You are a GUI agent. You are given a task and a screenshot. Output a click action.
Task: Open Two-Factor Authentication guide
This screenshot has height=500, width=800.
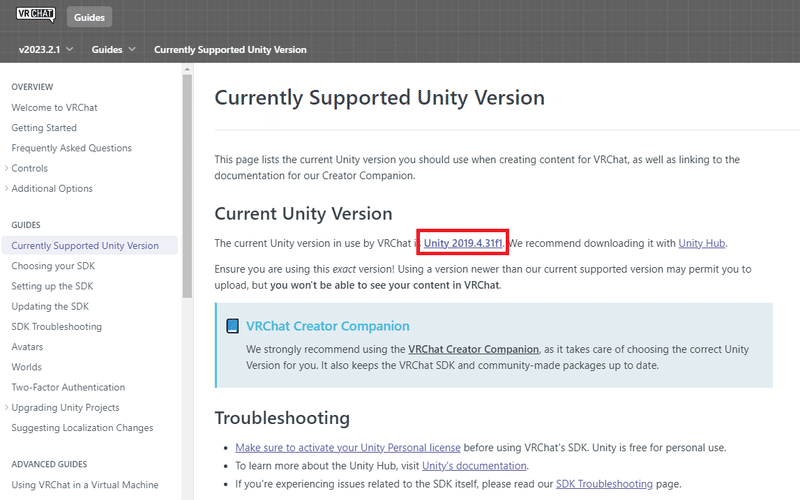point(68,387)
